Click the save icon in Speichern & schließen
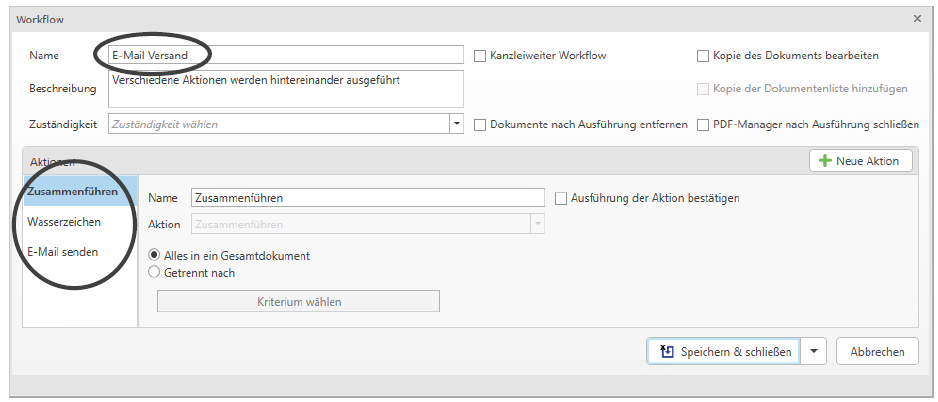The image size is (938, 402). [x=667, y=351]
